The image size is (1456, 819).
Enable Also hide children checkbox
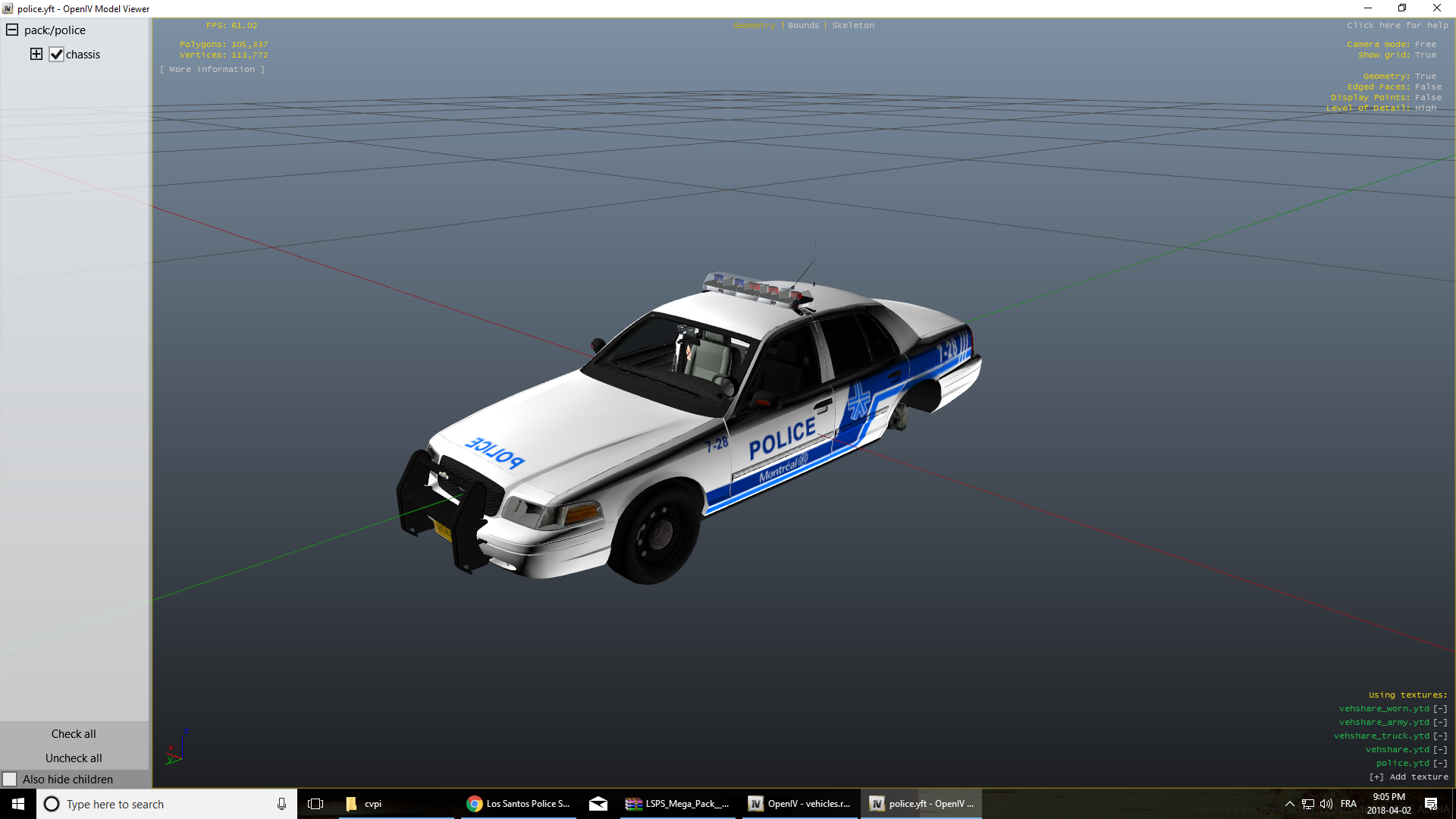coord(10,779)
